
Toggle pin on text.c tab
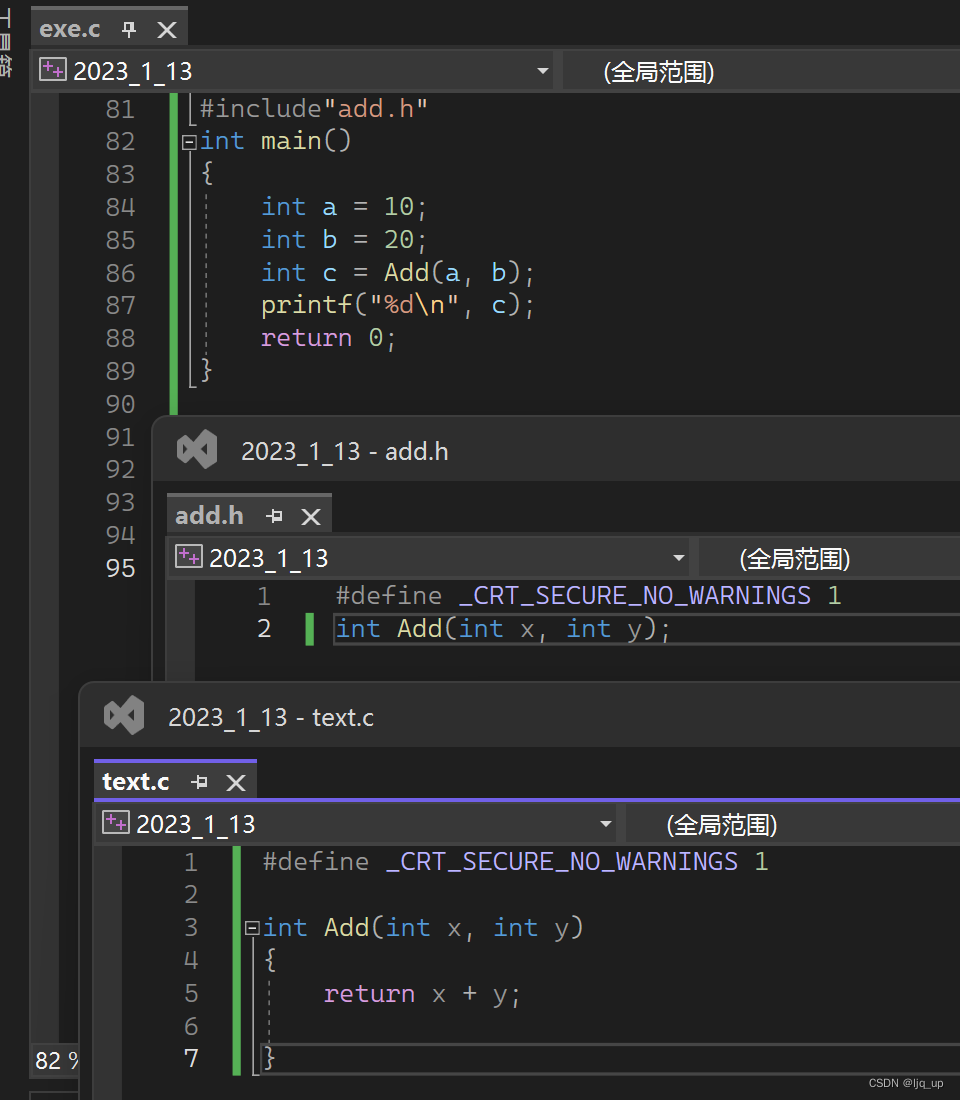point(200,782)
